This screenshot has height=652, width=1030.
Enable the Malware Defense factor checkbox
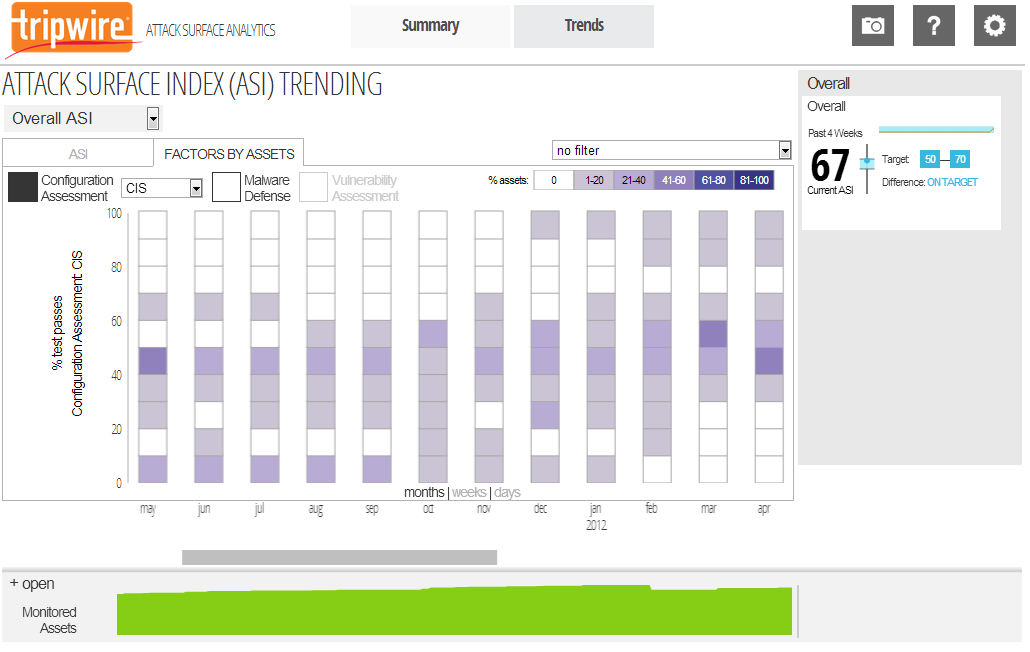(226, 187)
